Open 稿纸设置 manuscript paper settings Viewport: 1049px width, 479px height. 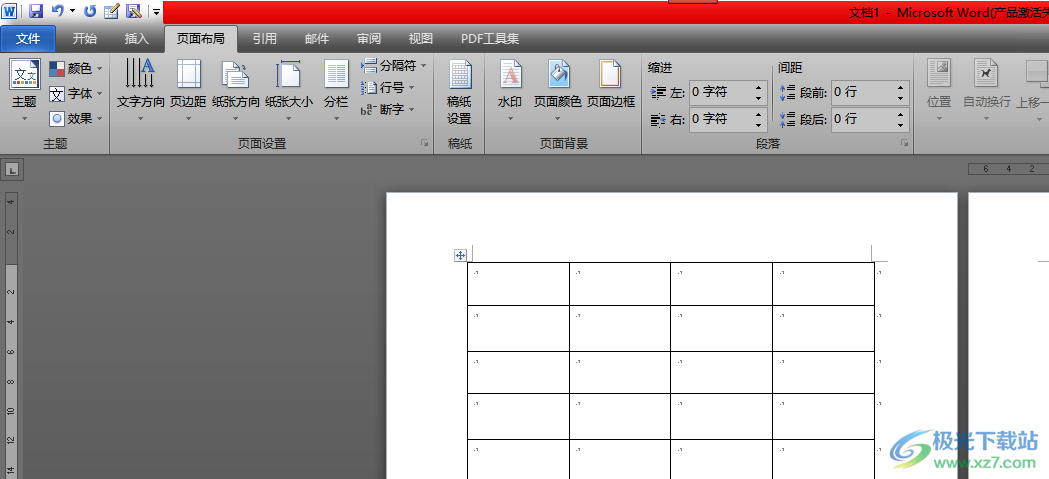click(x=460, y=92)
